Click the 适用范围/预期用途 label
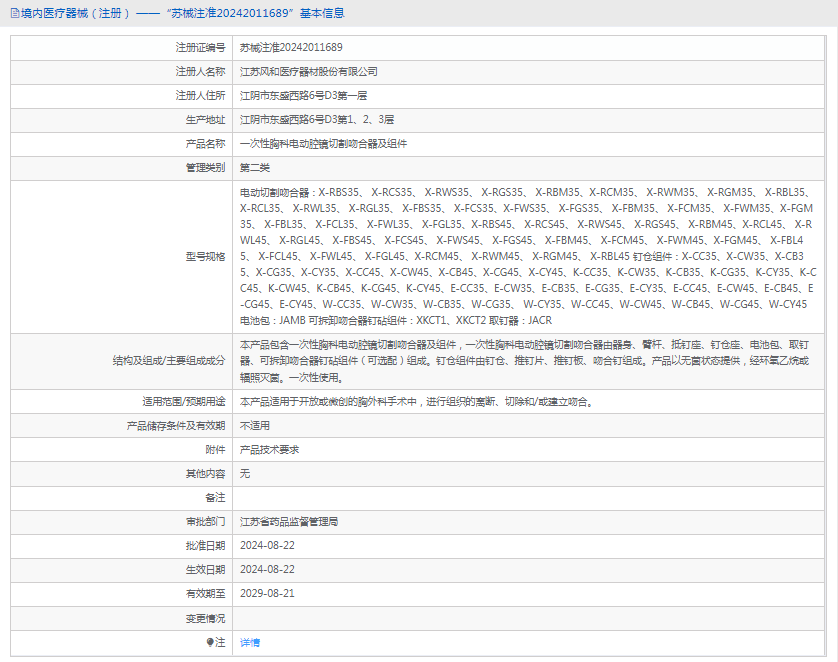Image resolution: width=838 pixels, height=662 pixels. (183, 402)
